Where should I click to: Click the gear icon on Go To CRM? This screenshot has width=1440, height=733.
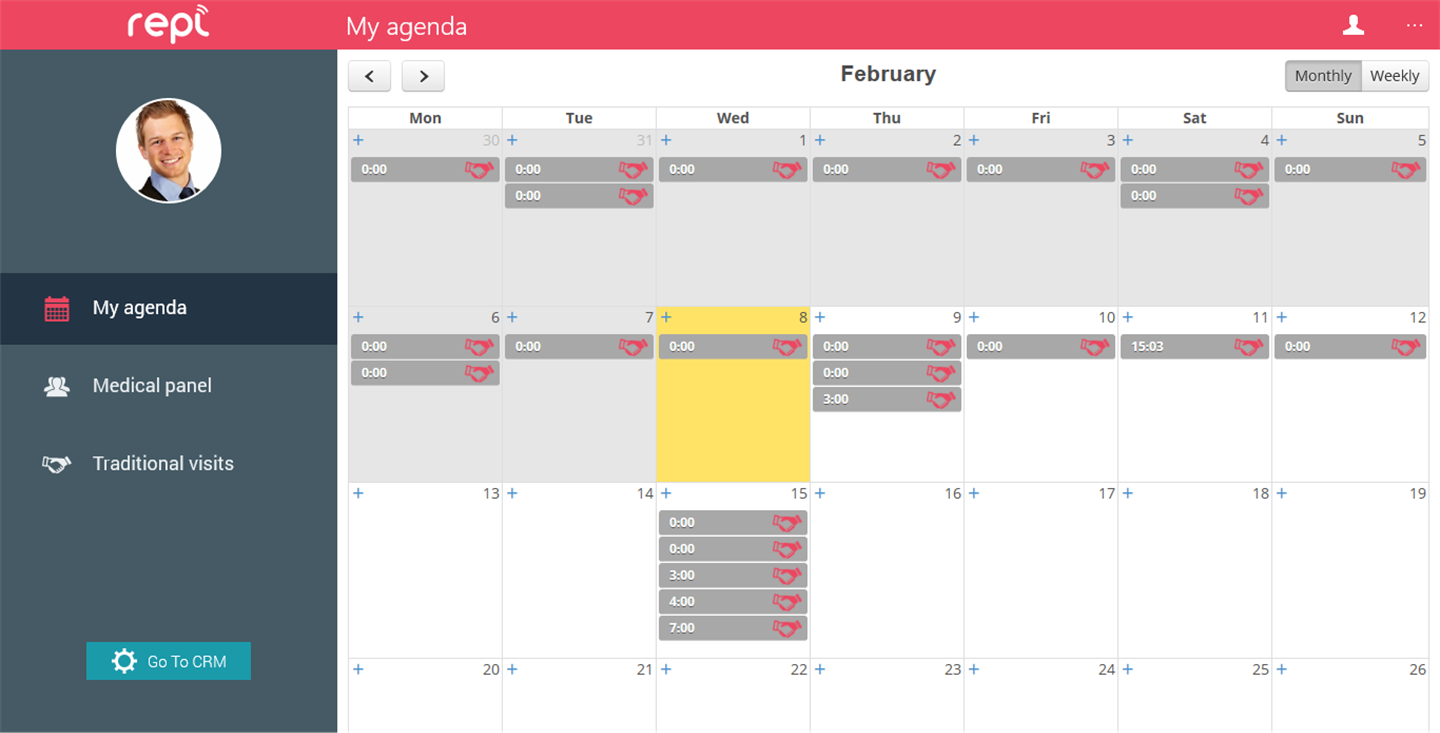tap(124, 661)
